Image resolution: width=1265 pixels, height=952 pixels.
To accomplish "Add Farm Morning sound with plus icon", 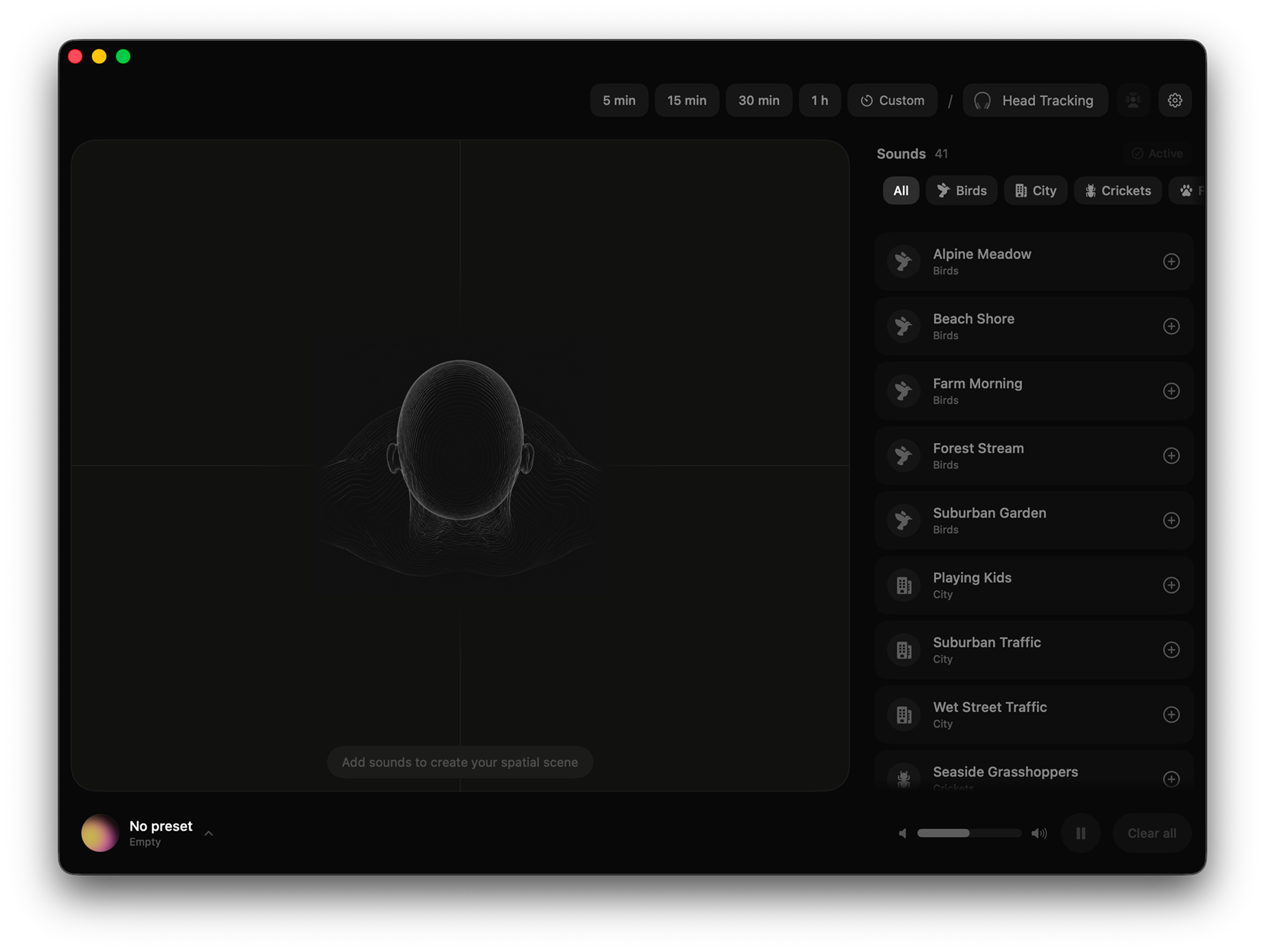I will pyautogui.click(x=1171, y=391).
